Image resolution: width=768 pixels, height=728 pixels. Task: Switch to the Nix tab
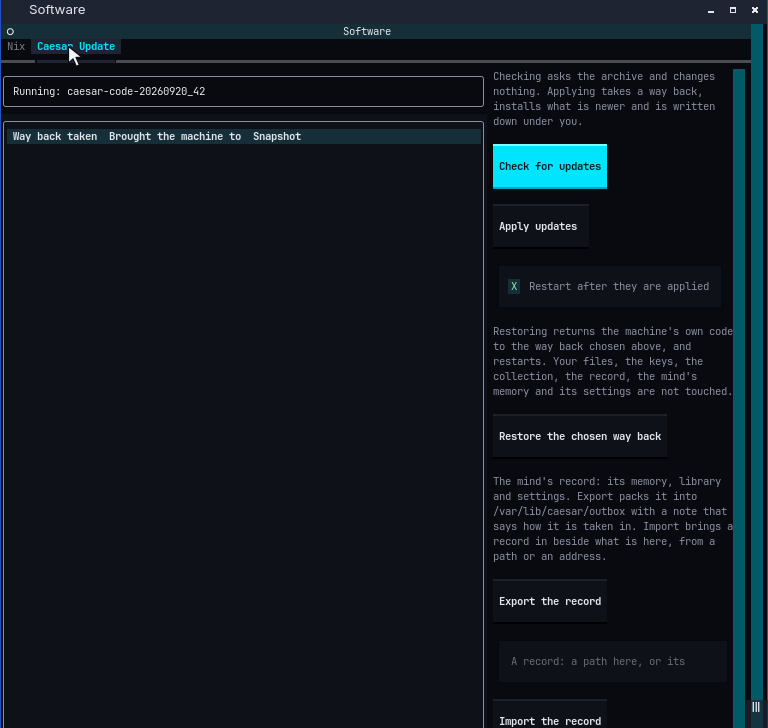pos(16,47)
